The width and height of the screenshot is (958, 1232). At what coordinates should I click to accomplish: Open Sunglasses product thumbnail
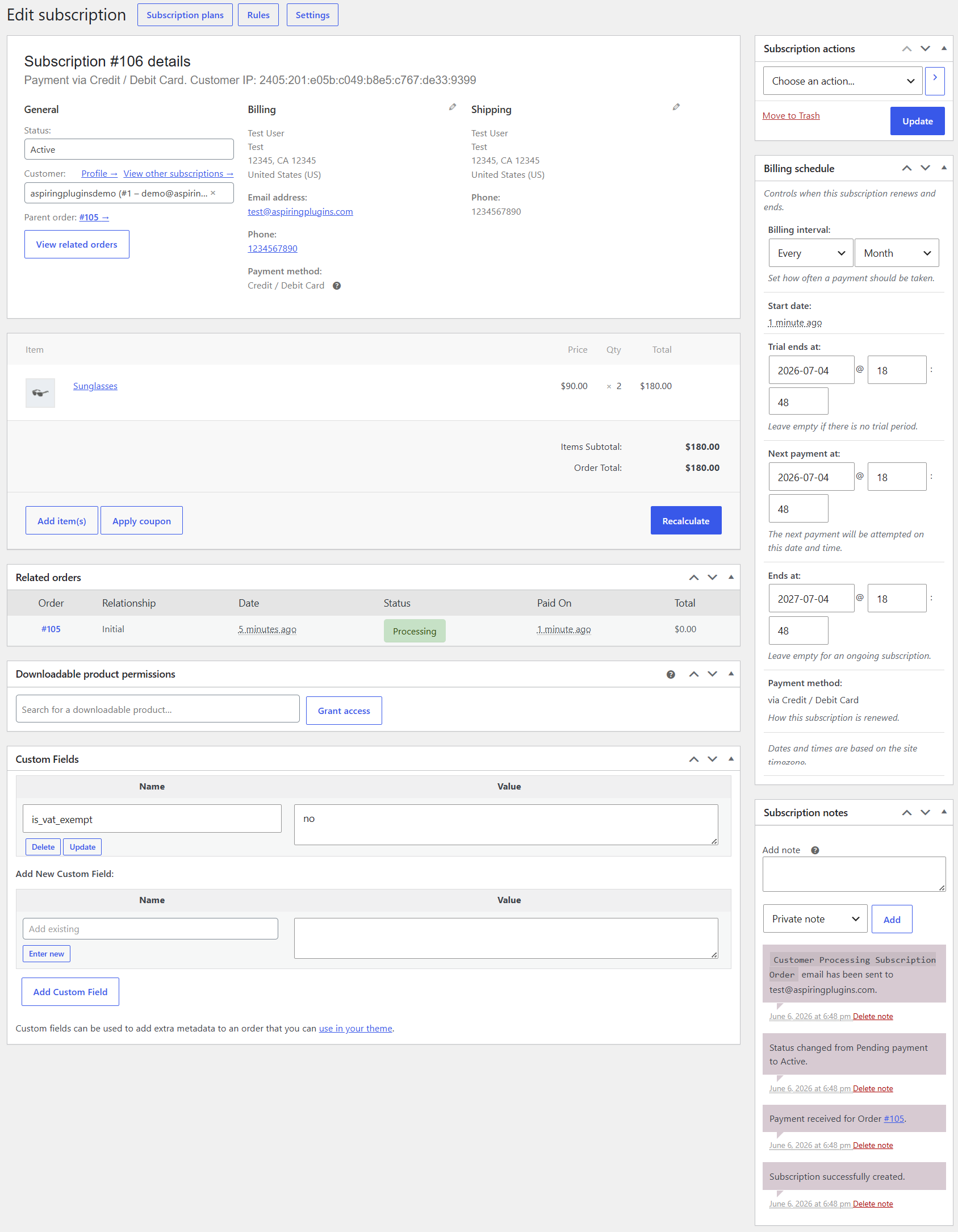(x=40, y=393)
